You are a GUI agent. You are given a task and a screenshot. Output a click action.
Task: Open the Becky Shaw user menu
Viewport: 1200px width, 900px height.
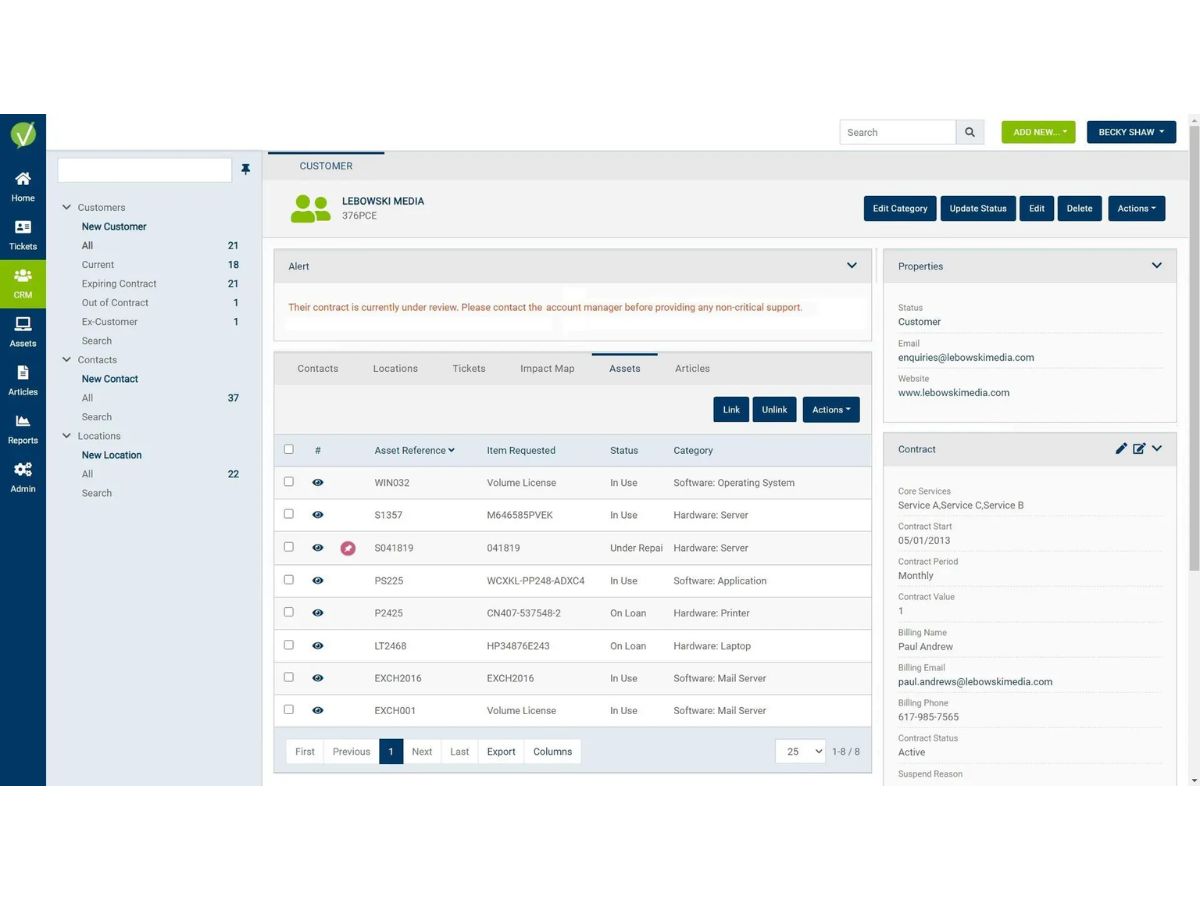1131,132
